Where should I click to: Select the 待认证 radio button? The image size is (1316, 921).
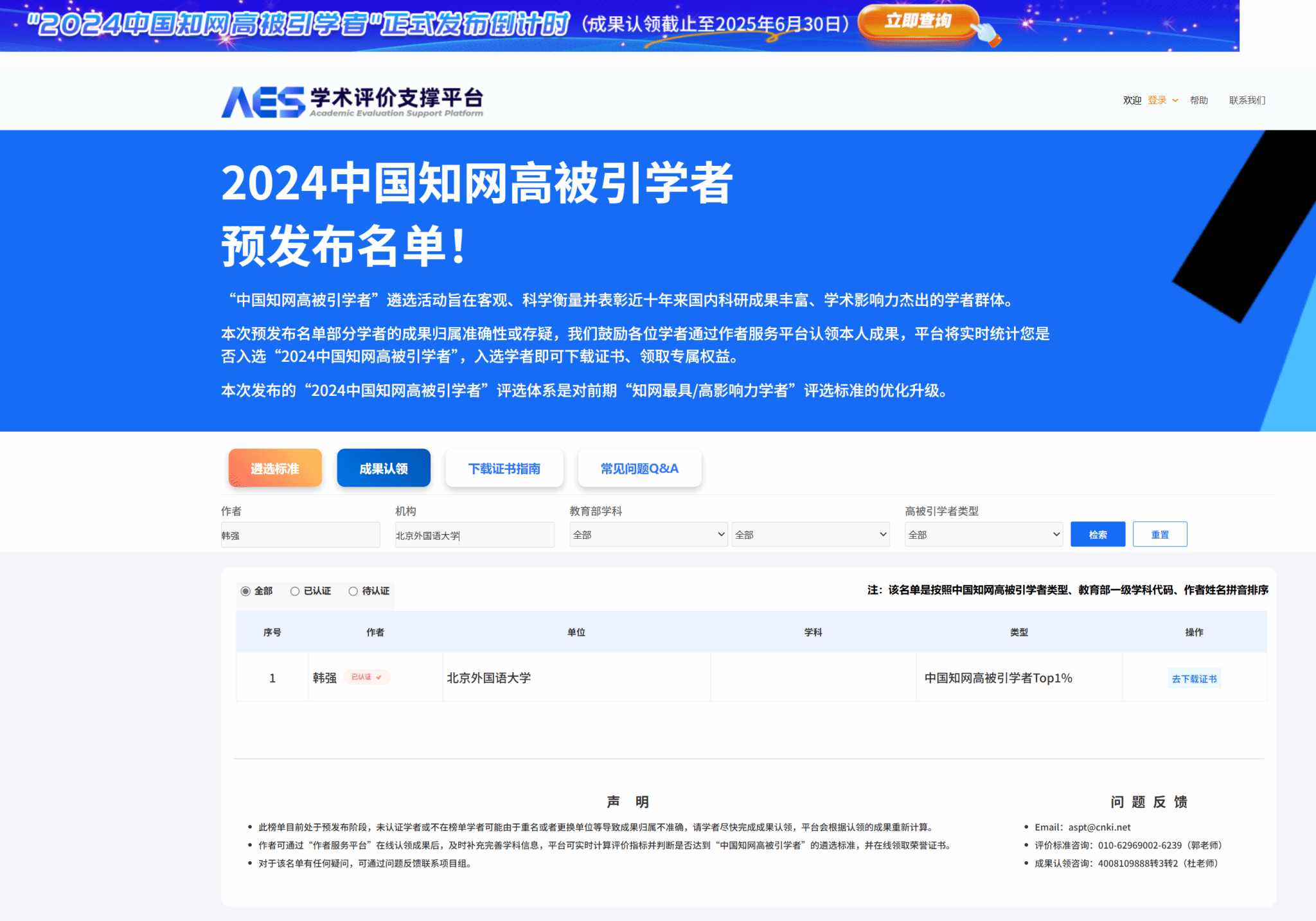click(353, 591)
